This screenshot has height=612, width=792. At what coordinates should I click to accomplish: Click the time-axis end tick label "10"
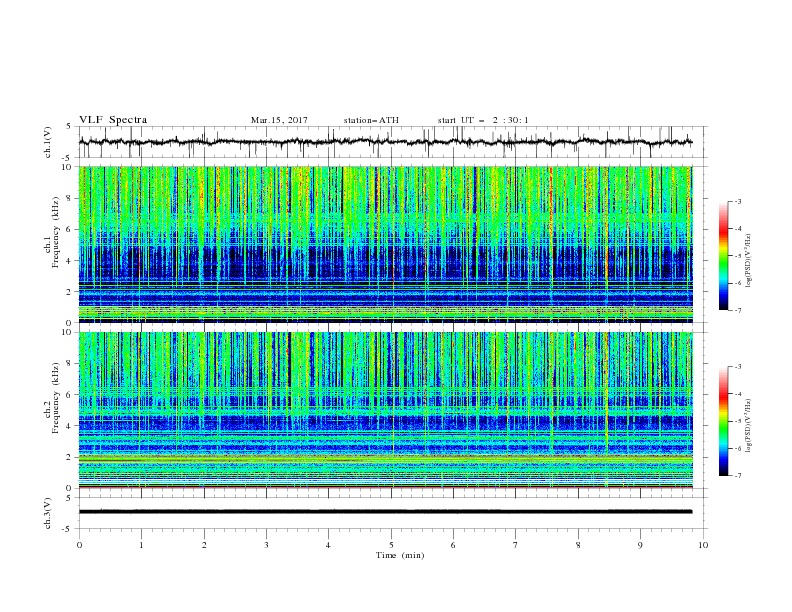coord(703,545)
